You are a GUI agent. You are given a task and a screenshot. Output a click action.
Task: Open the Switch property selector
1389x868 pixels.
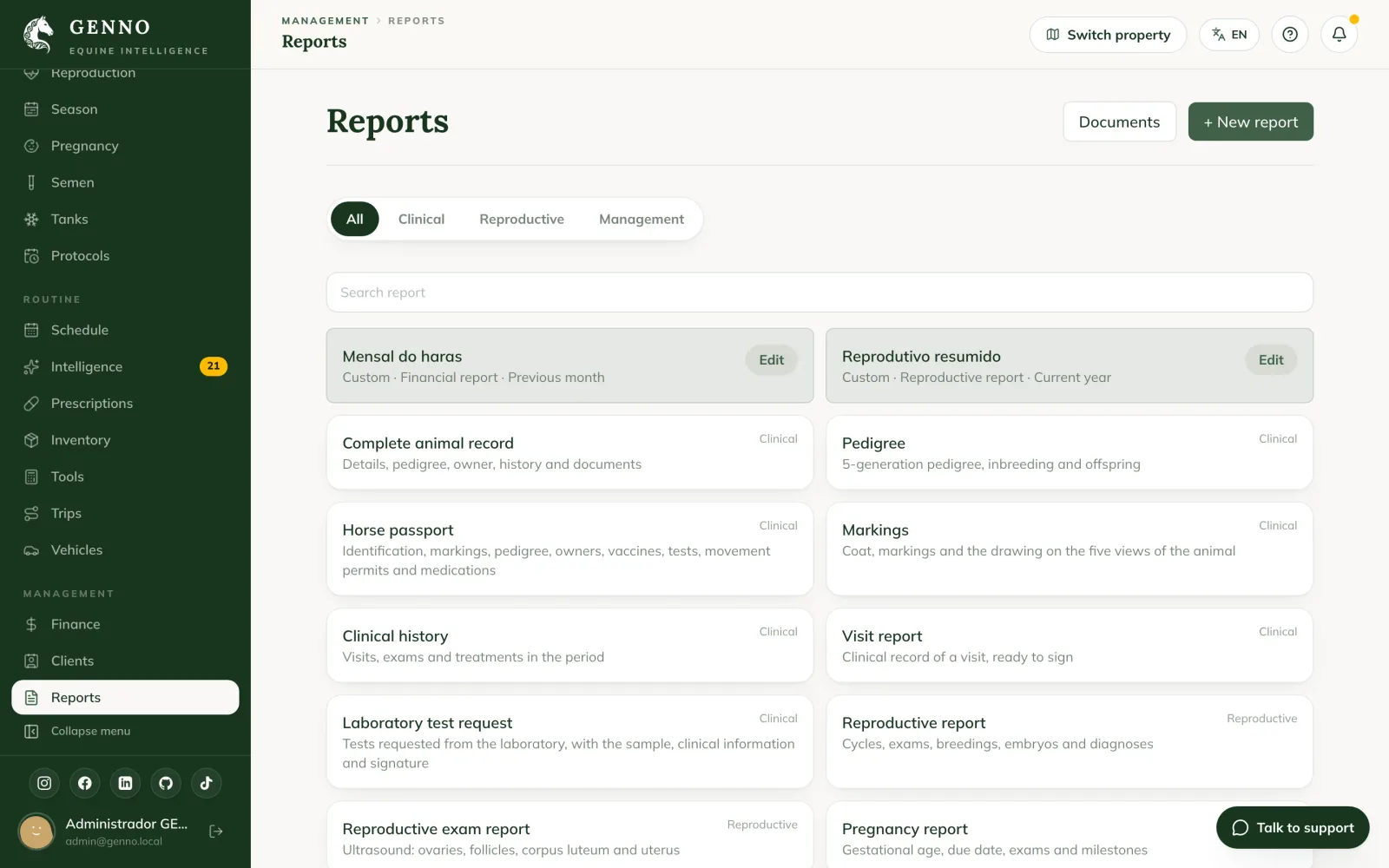click(x=1108, y=35)
